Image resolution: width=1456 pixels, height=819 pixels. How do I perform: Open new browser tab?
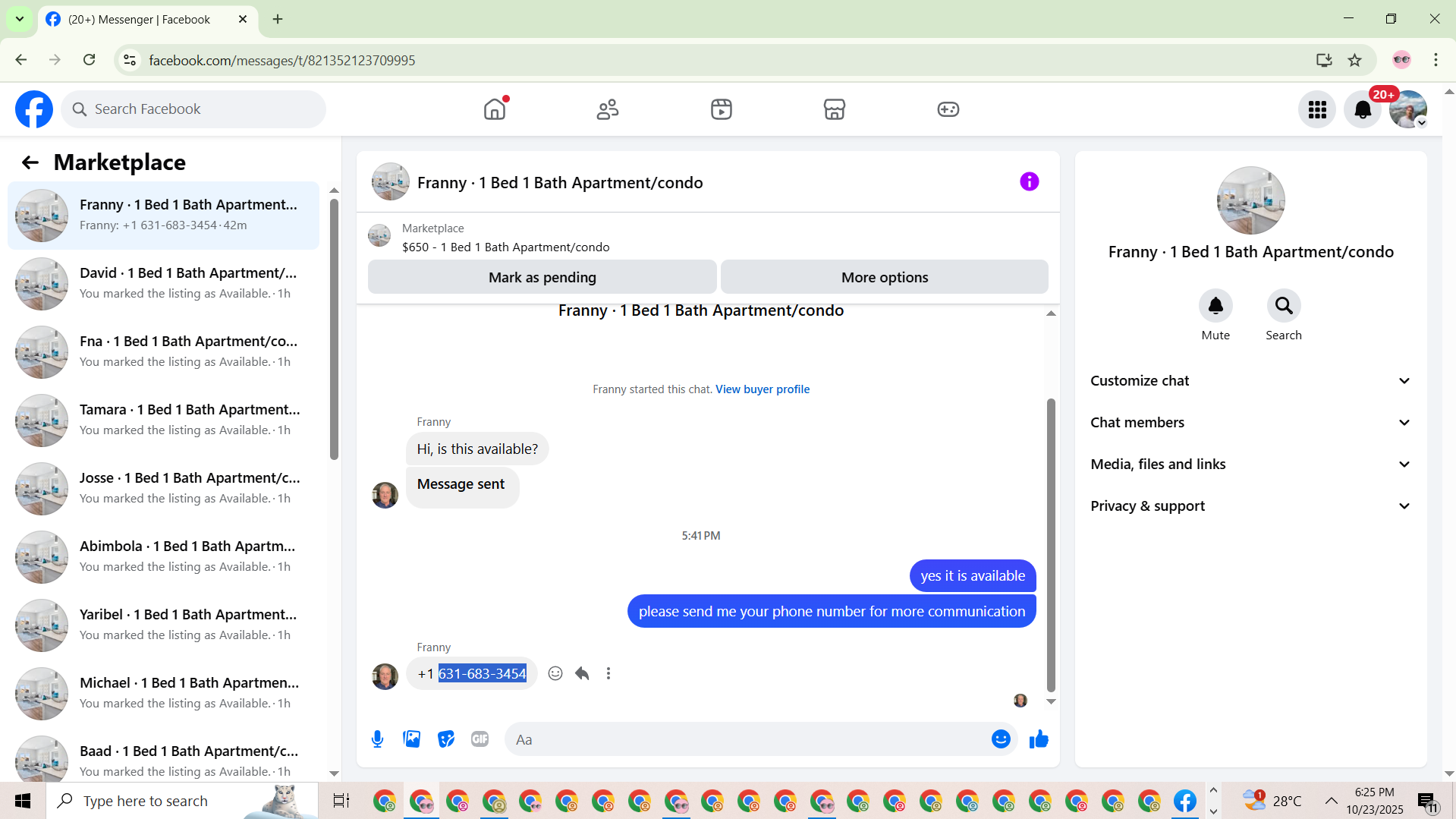(x=278, y=19)
